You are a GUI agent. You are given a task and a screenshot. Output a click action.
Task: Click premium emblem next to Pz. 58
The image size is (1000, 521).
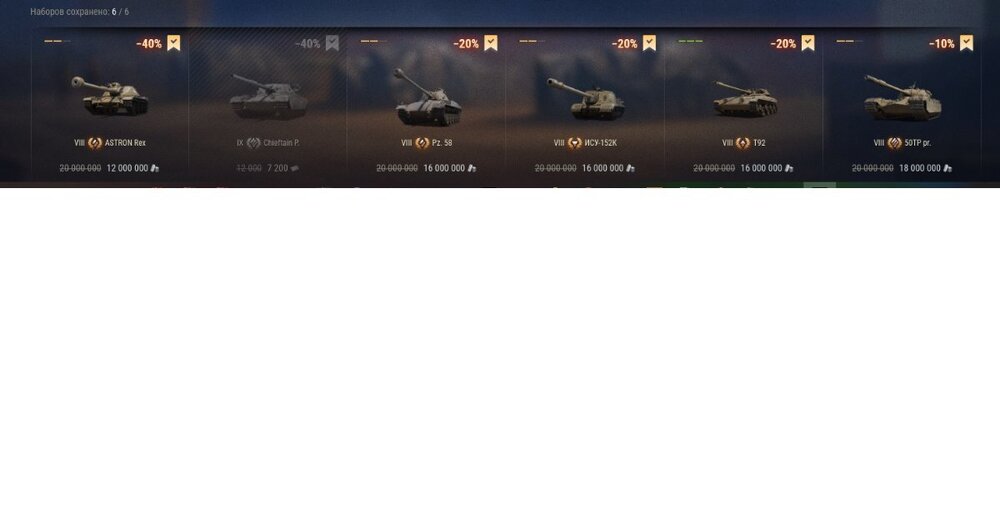click(x=422, y=143)
